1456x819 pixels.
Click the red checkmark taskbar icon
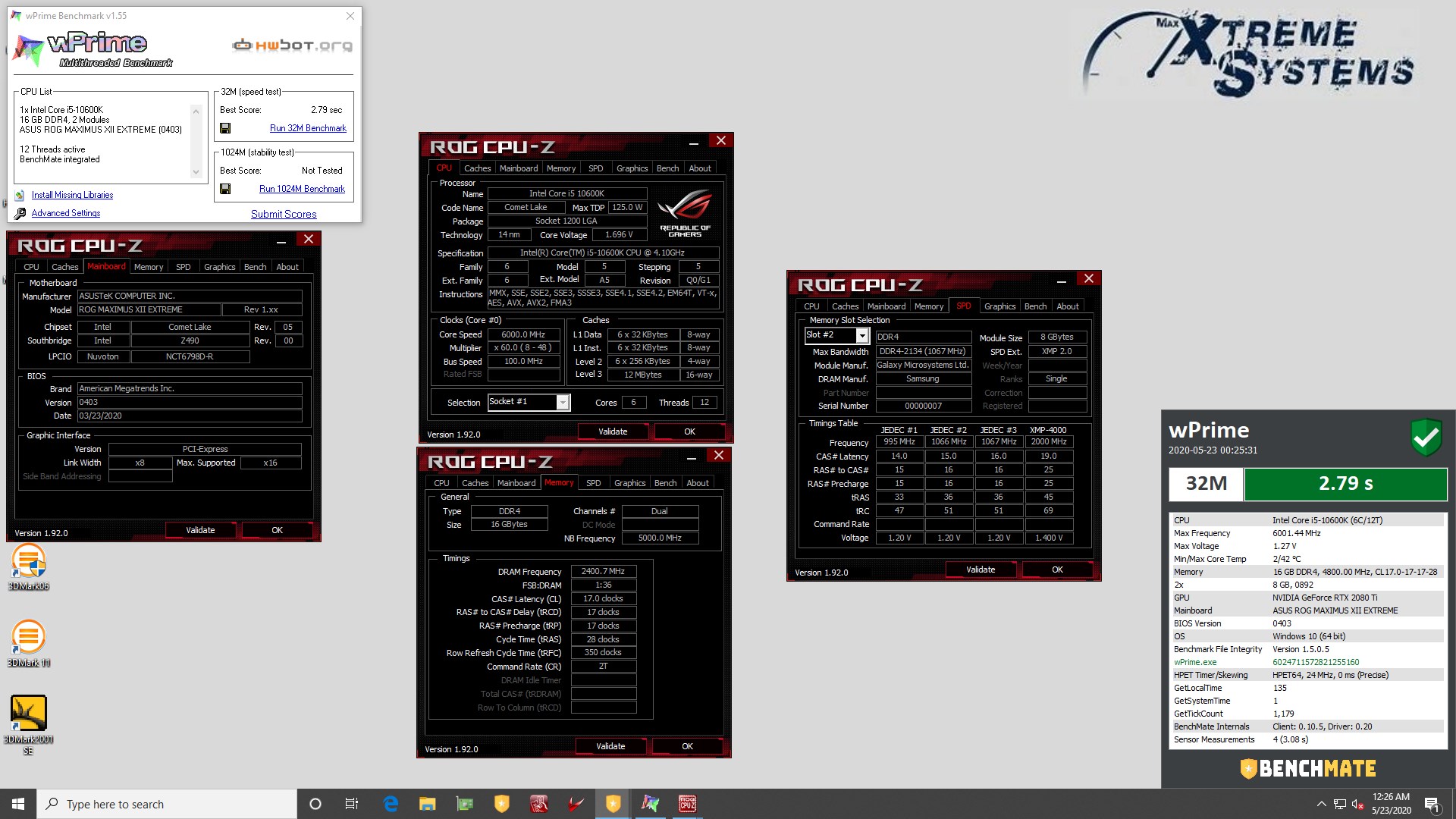click(x=576, y=804)
